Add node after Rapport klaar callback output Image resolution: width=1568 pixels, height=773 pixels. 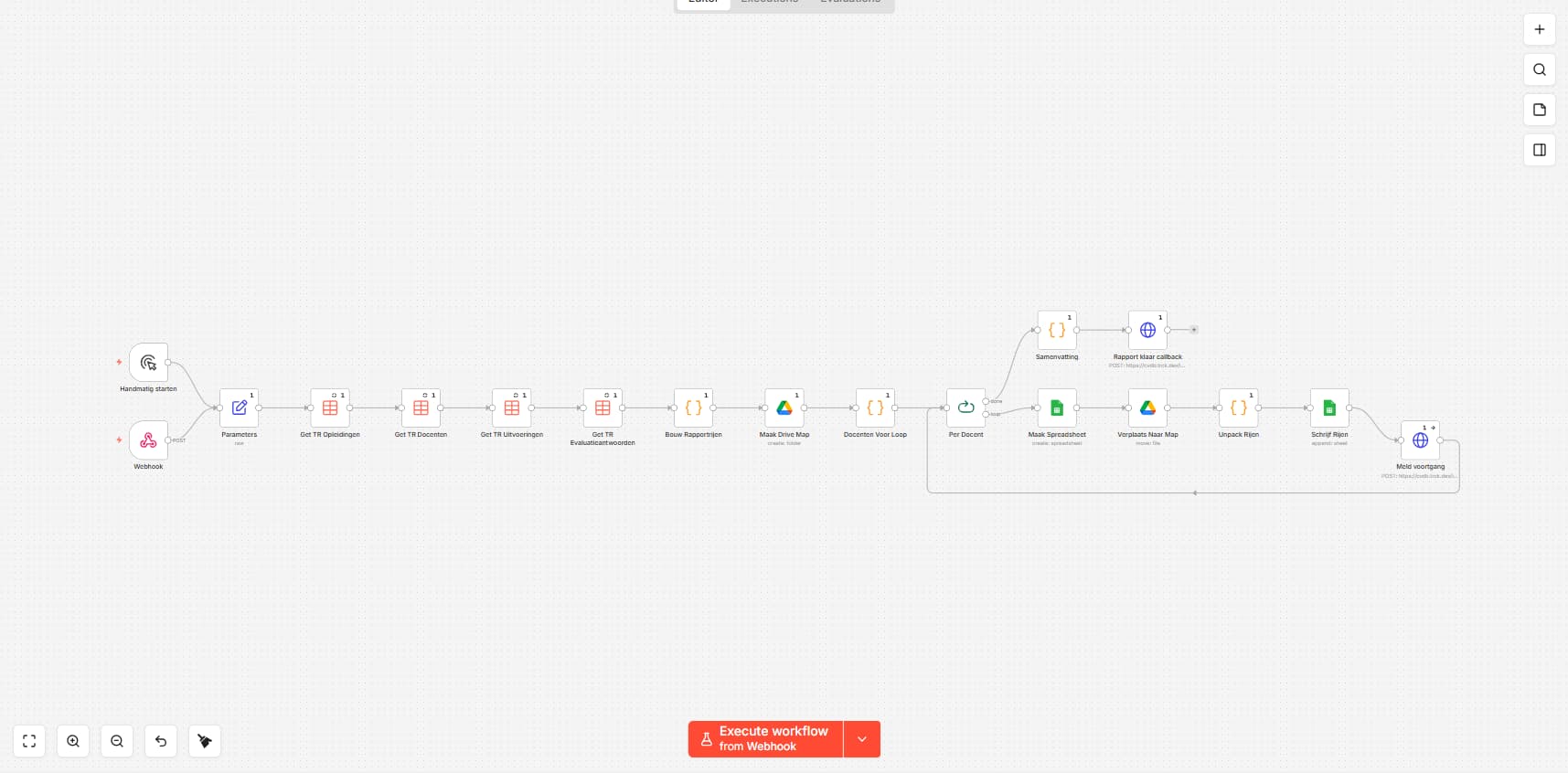coord(1194,330)
